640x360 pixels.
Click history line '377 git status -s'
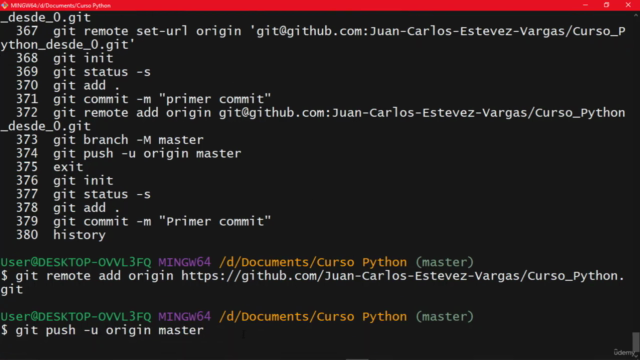click(83, 194)
